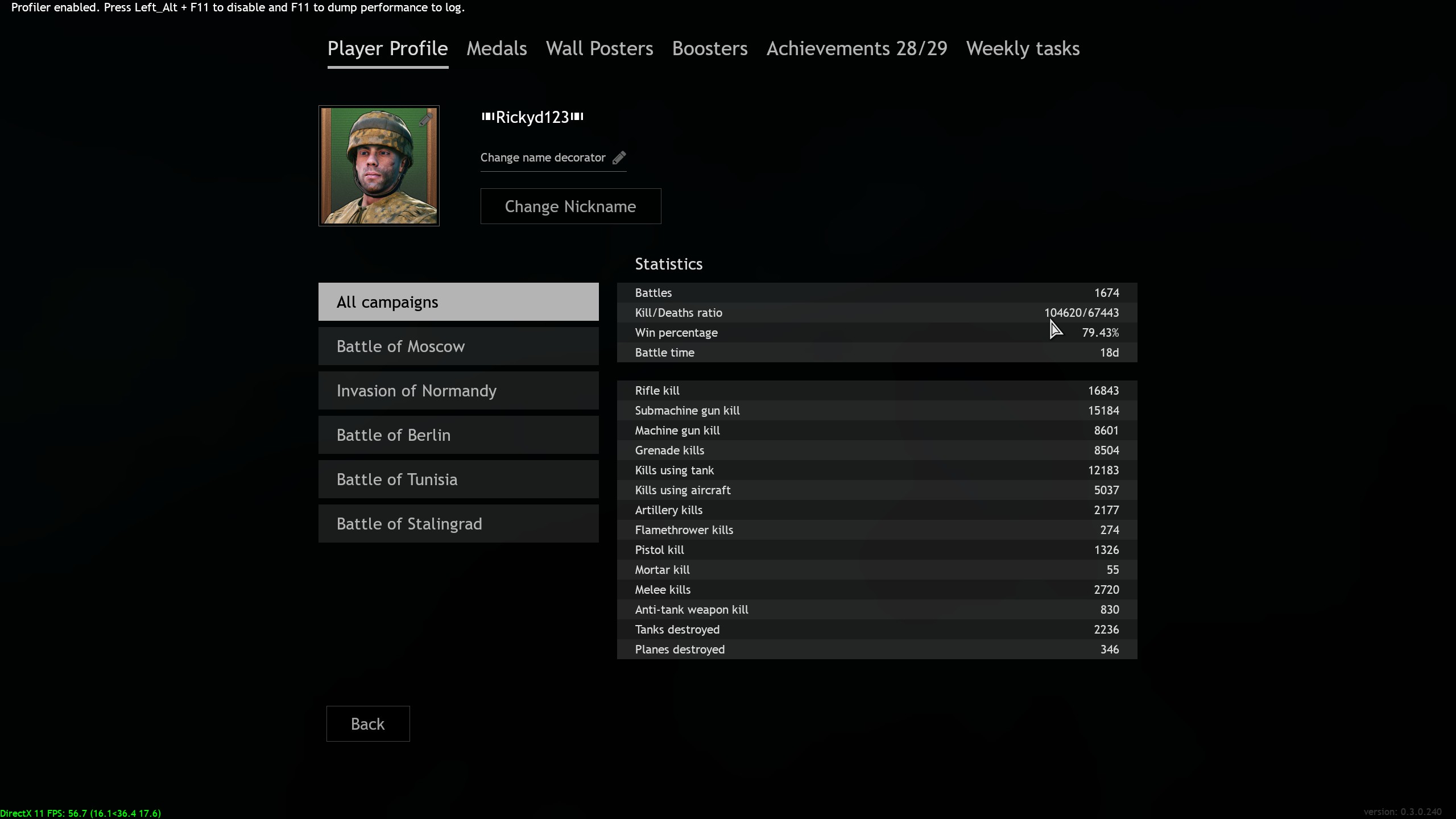This screenshot has width=1456, height=819.
Task: Choose the Battle of Berlin campaign
Action: tap(458, 435)
